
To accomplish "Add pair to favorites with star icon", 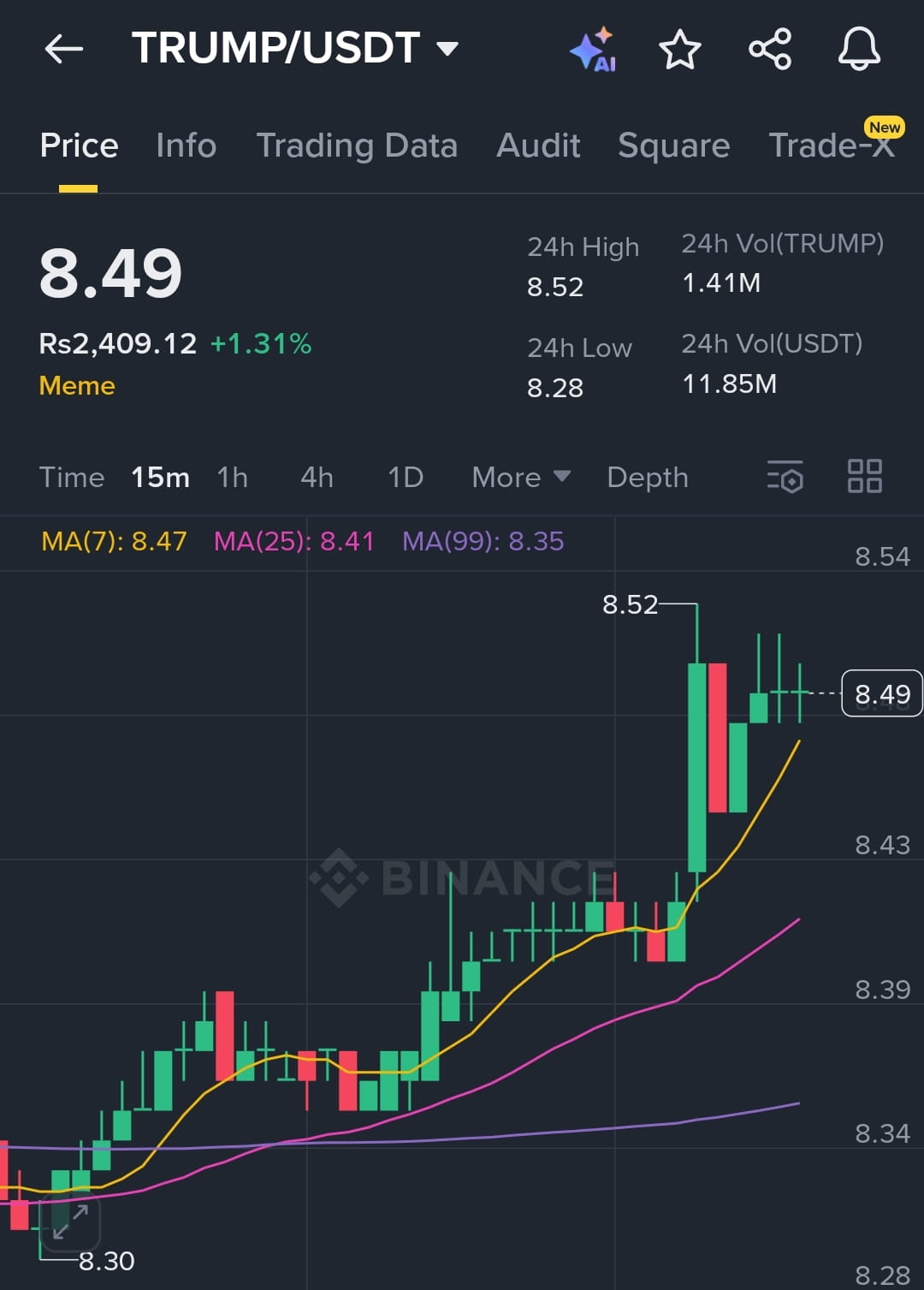I will click(680, 49).
